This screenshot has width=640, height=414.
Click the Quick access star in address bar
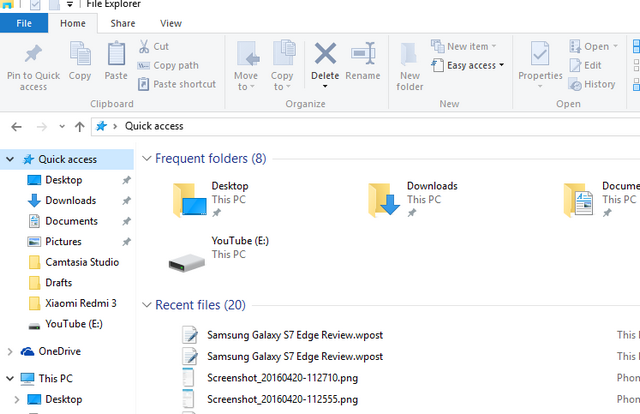[101, 126]
